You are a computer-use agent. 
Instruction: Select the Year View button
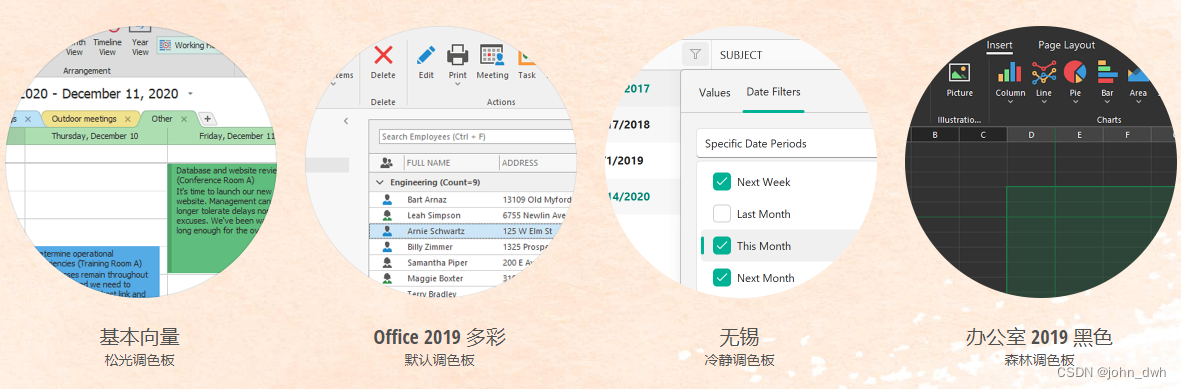(140, 47)
